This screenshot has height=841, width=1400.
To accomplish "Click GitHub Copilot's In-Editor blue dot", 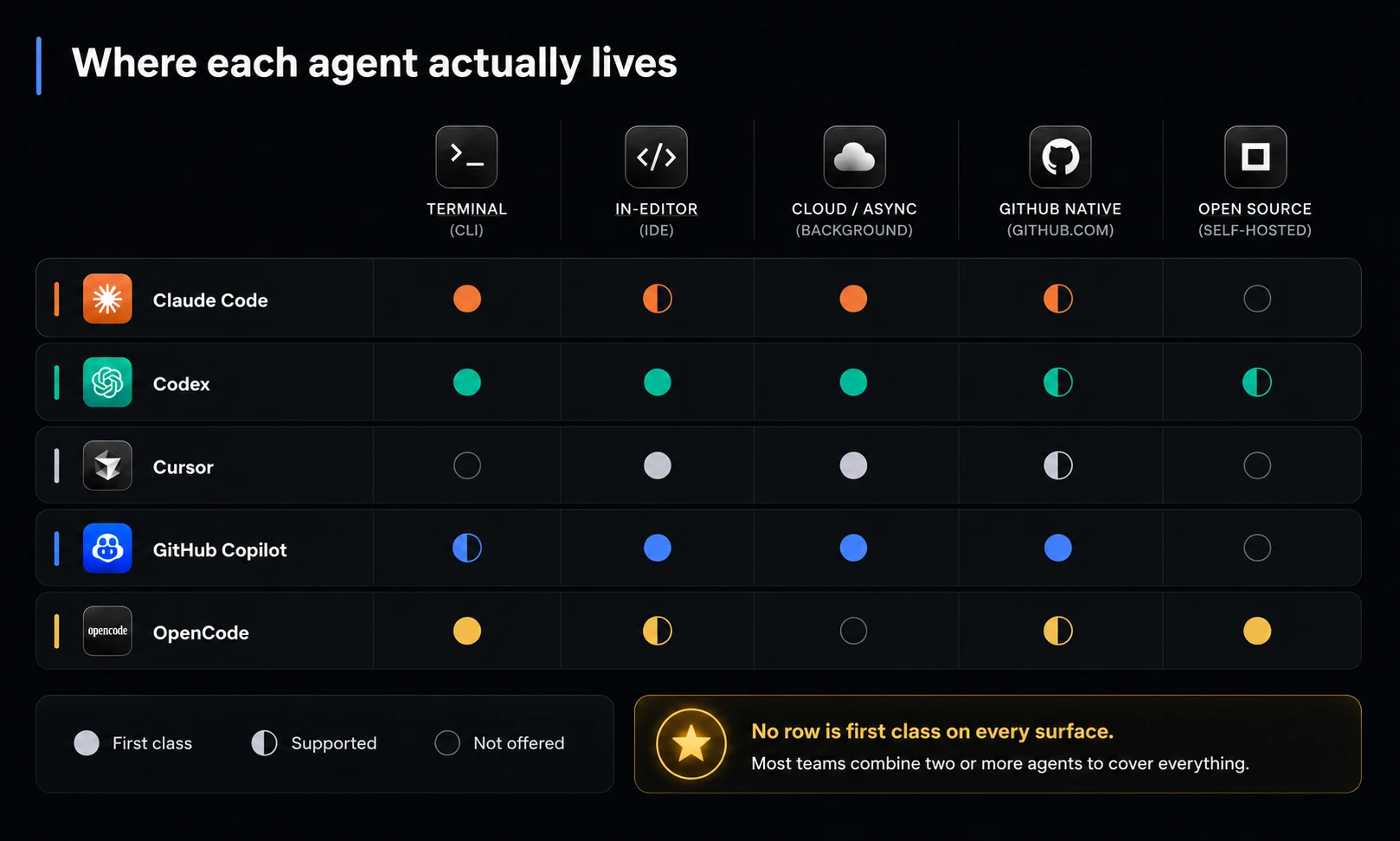I will click(658, 548).
